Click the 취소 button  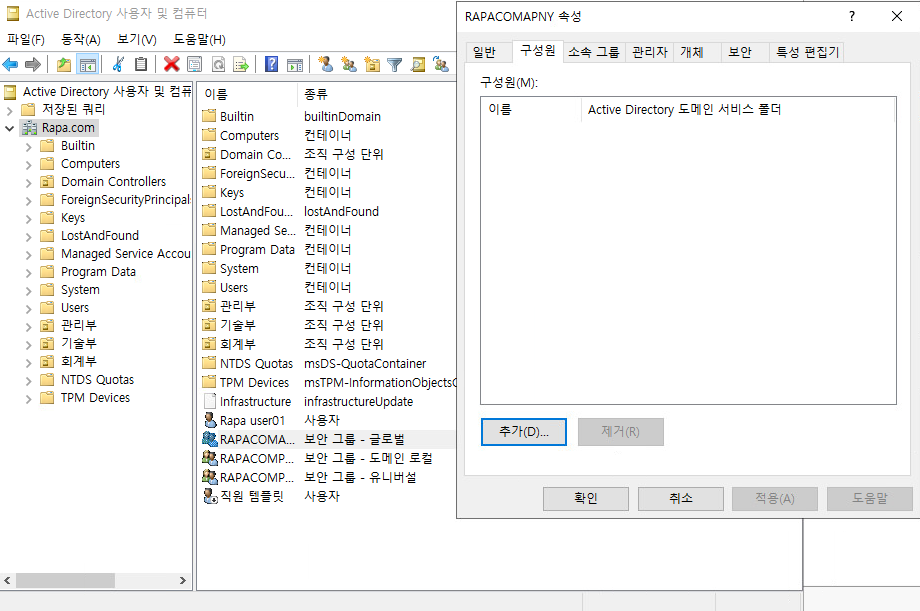click(x=681, y=498)
